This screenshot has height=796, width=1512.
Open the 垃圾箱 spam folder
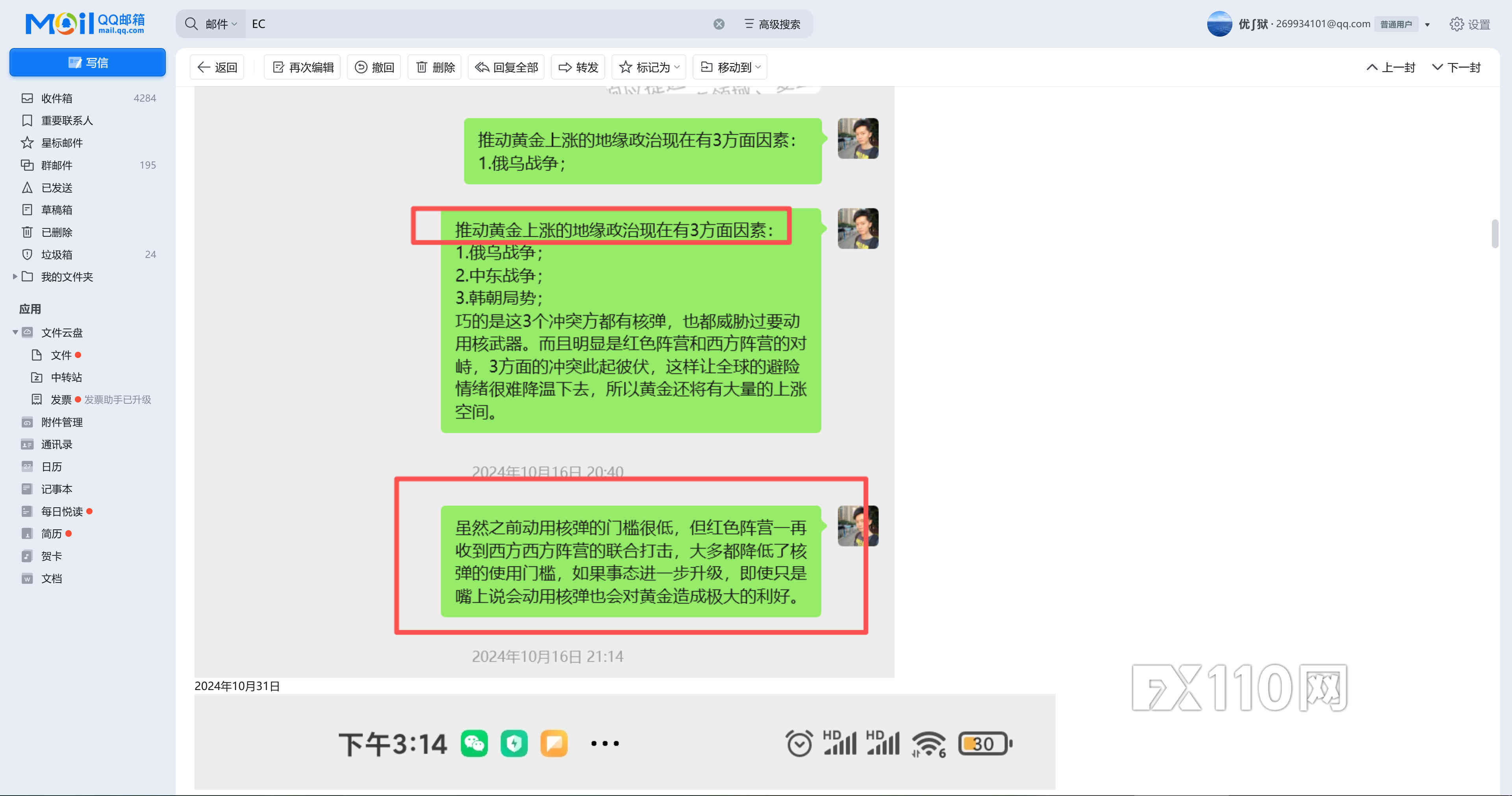click(x=88, y=254)
